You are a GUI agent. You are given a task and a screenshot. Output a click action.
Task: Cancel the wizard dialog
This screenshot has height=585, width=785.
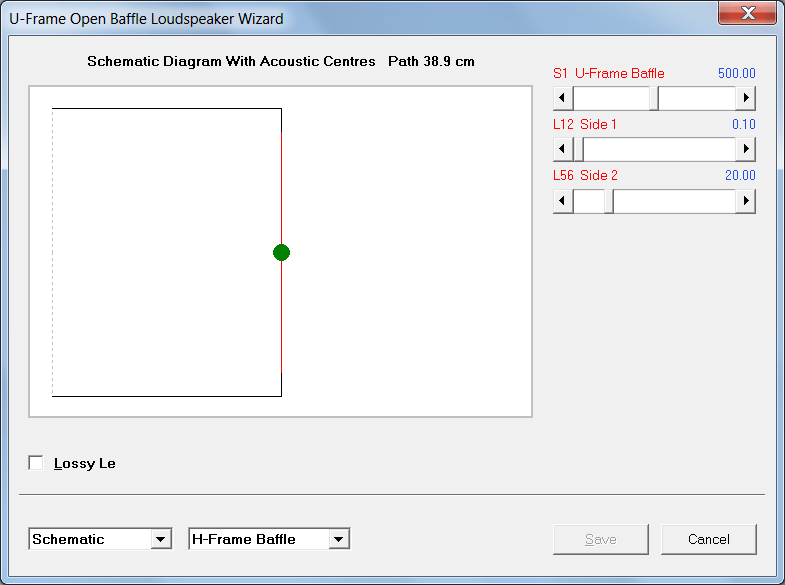[x=708, y=539]
